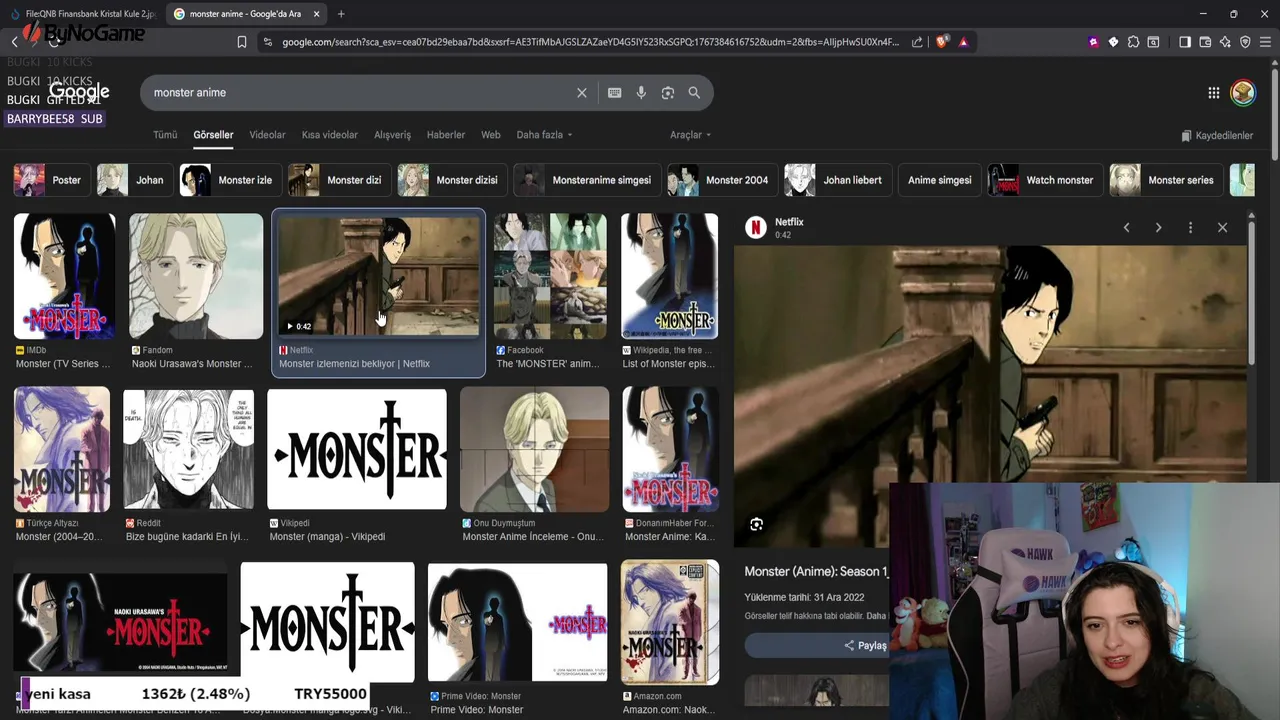The width and height of the screenshot is (1280, 720).
Task: Open the Google apps grid
Action: click(1214, 93)
